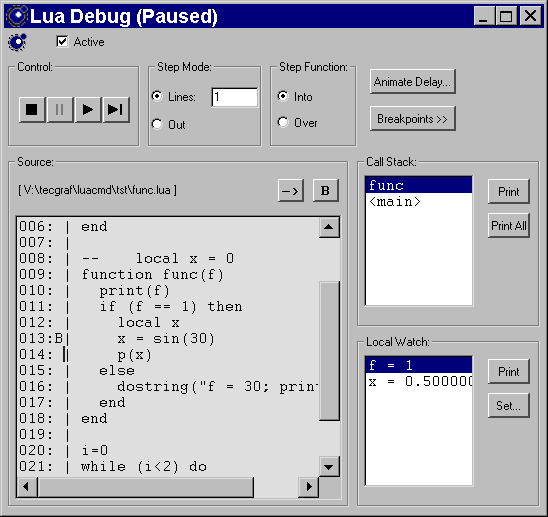This screenshot has width=548, height=517.
Task: Click the arrow button to go to current line
Action: (x=290, y=191)
